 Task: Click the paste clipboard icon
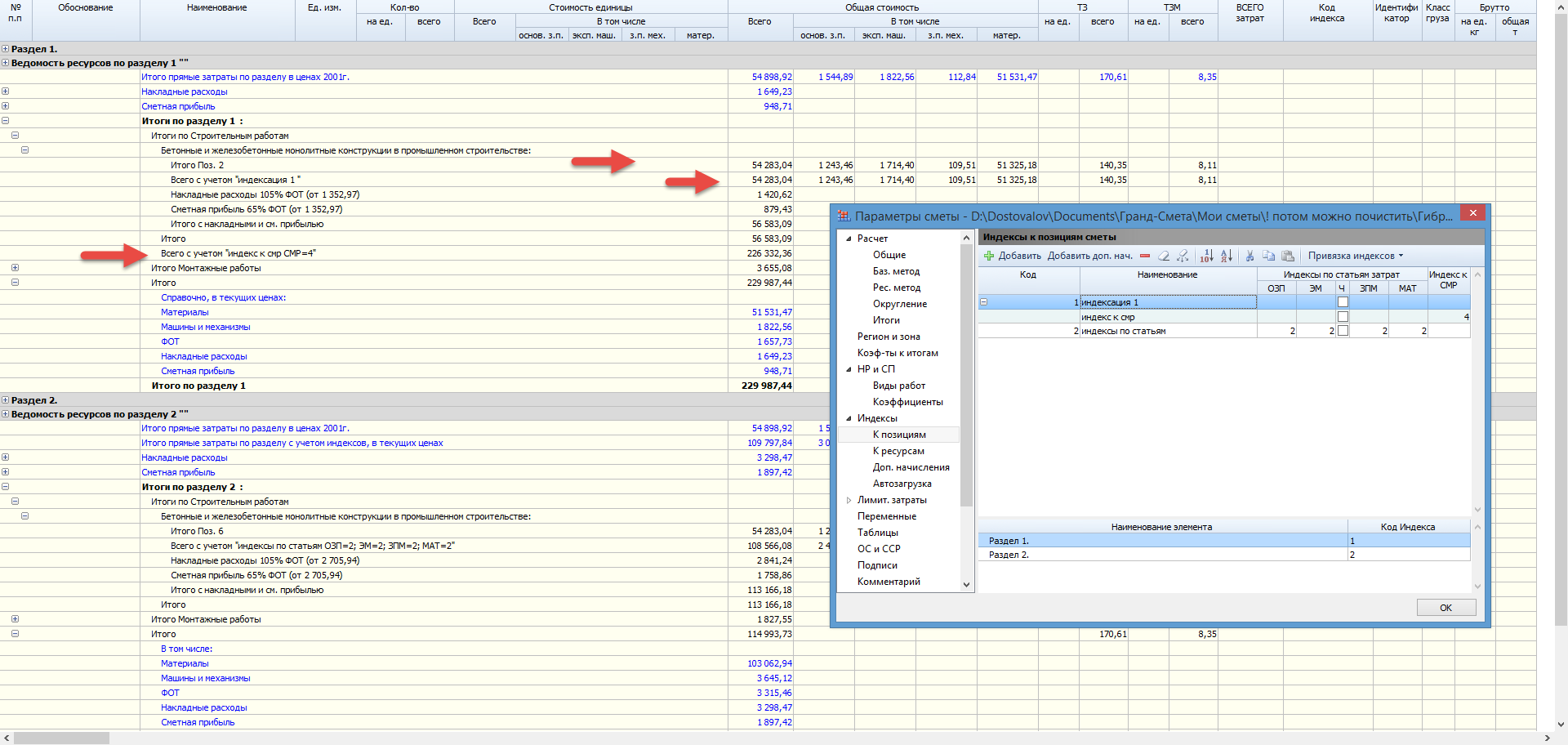(1288, 256)
